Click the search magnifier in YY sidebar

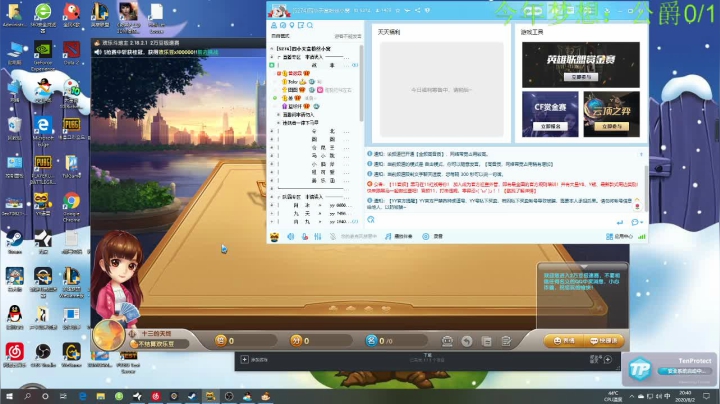click(310, 25)
